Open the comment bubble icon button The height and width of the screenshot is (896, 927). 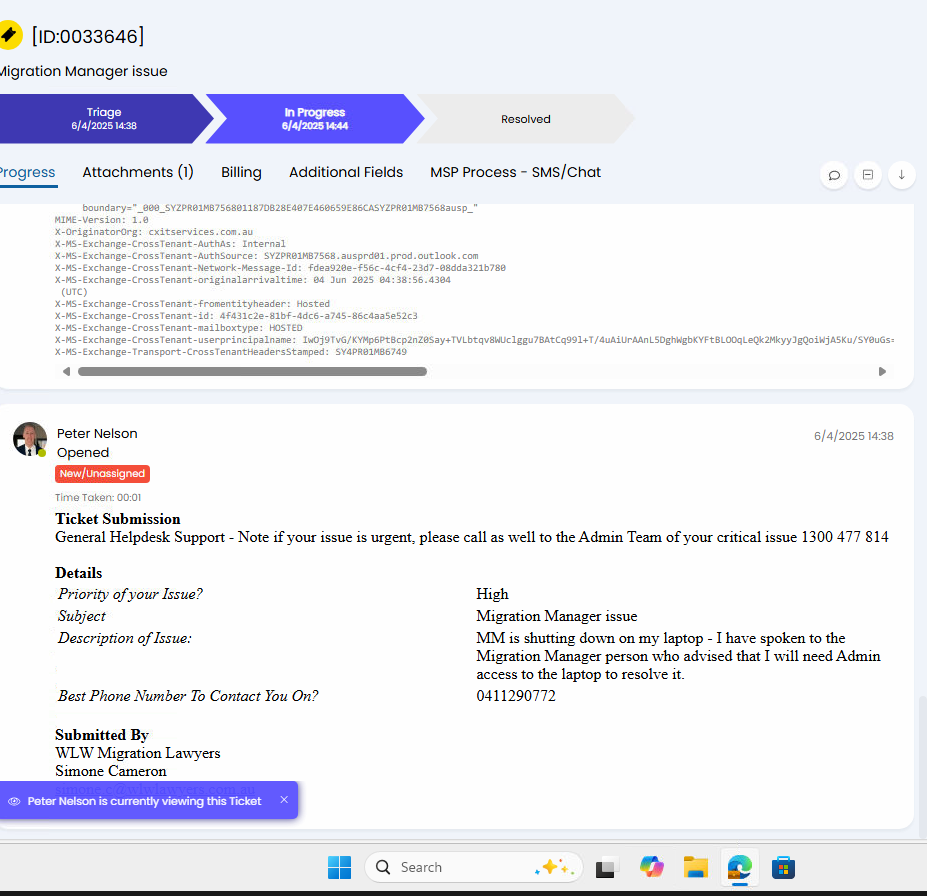pos(834,175)
